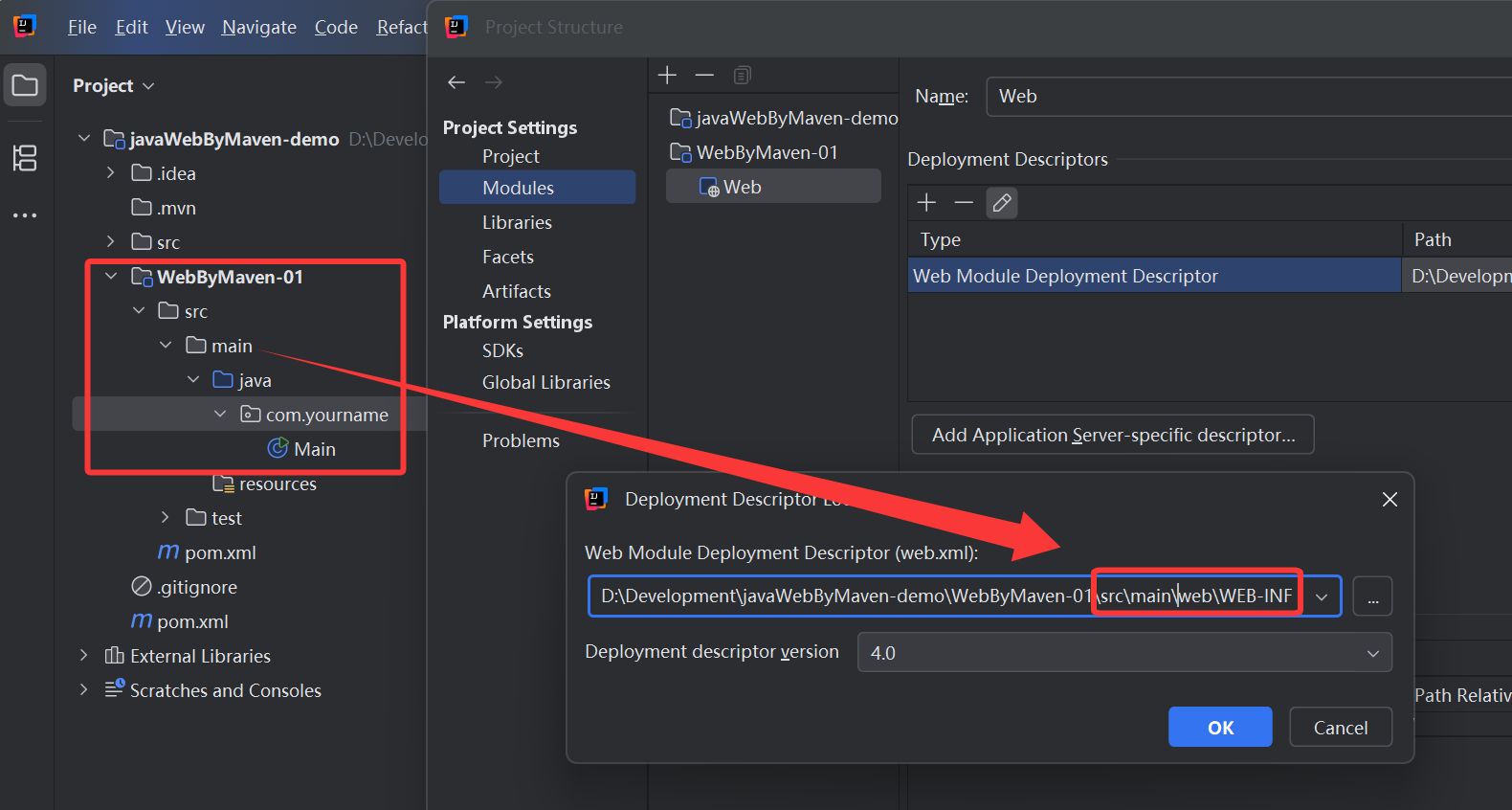Open the Code menu

point(336,27)
